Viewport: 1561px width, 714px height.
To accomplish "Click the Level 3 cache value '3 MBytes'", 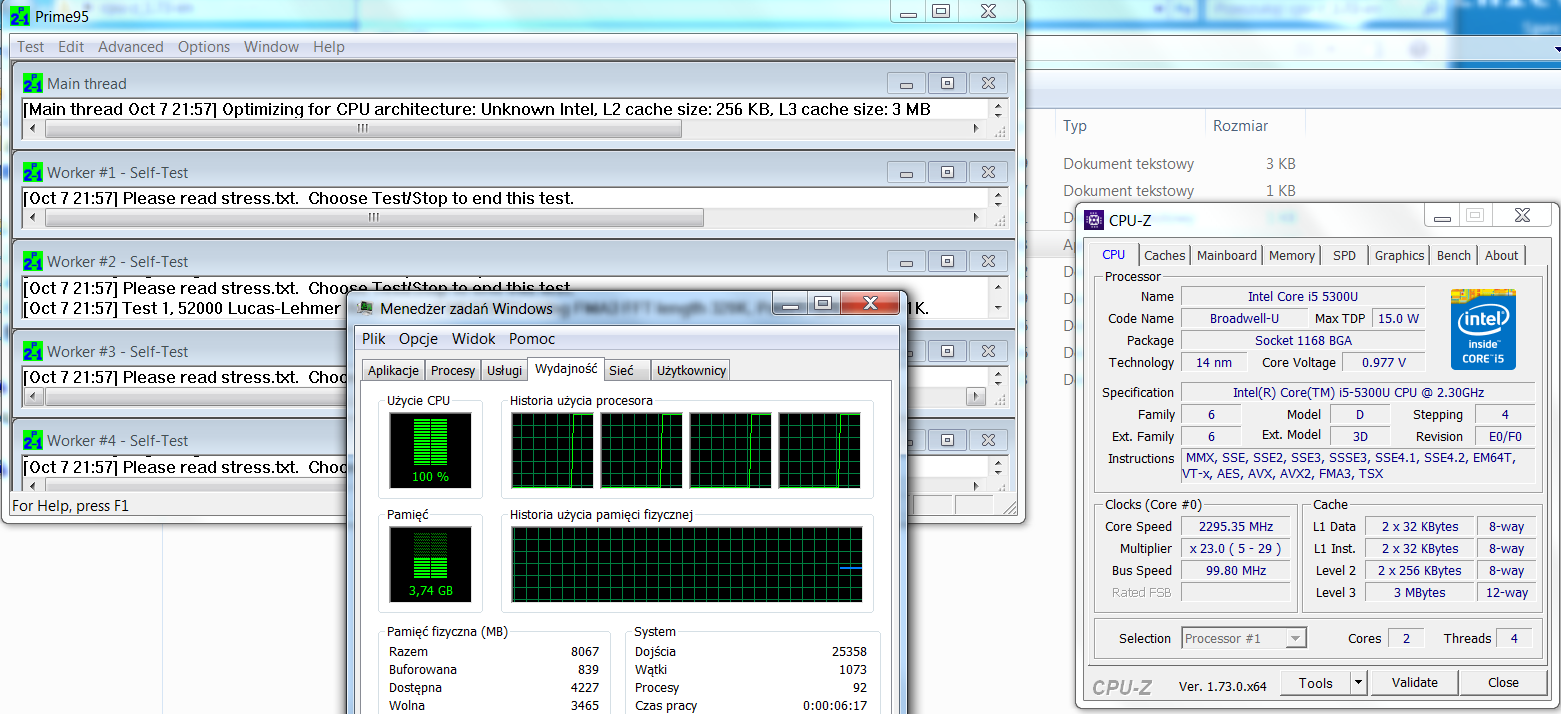I will coord(1420,592).
